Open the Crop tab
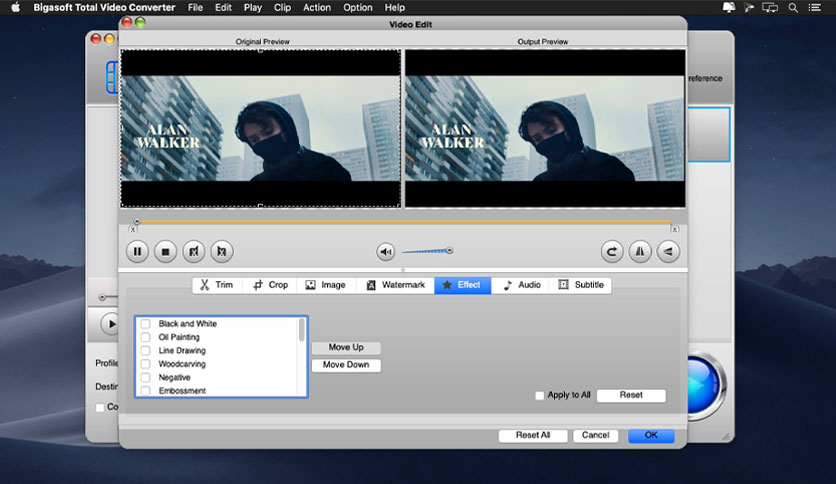The height and width of the screenshot is (484, 836). point(271,285)
